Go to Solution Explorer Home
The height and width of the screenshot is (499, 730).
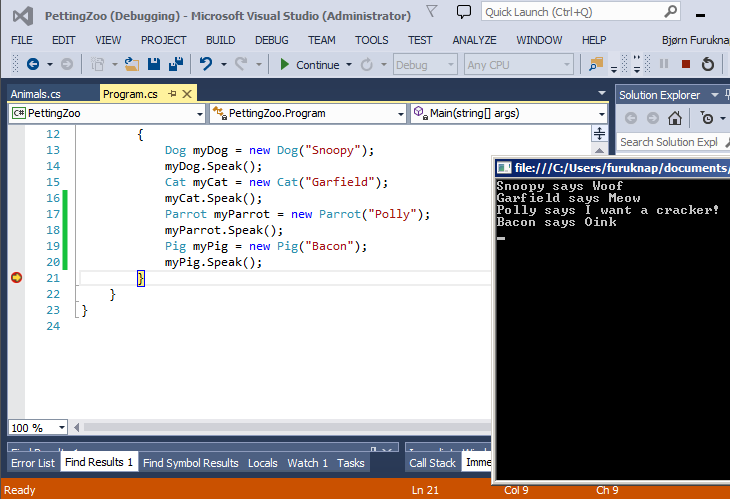tap(675, 118)
